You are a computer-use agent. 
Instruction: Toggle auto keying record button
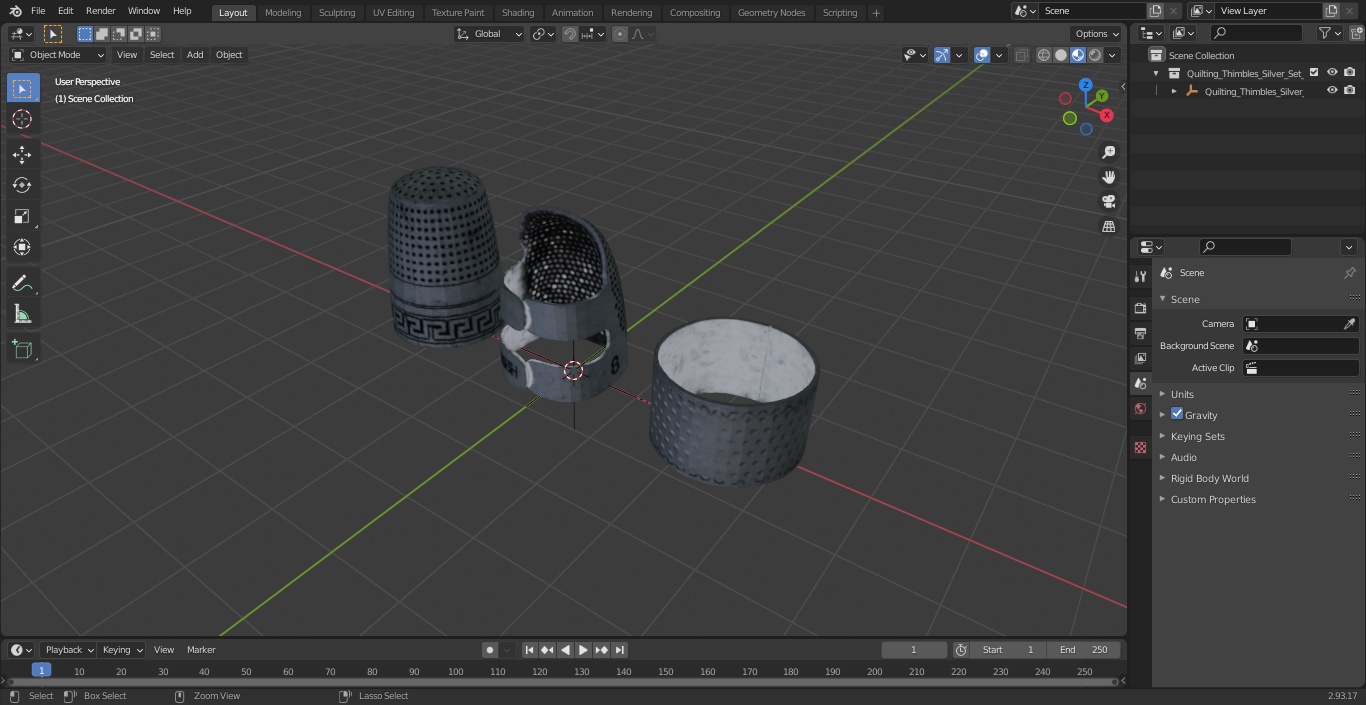point(489,650)
